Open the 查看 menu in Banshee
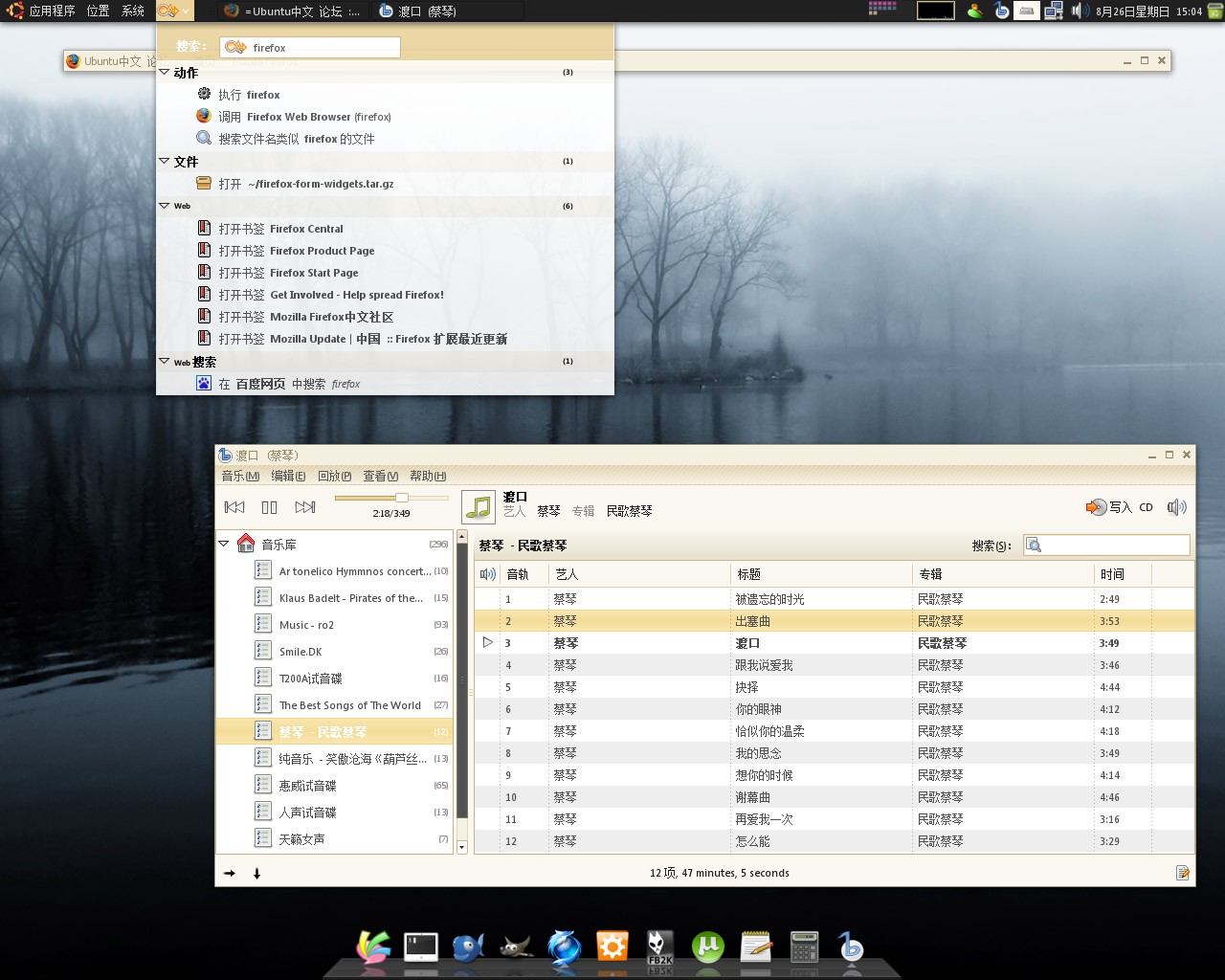The image size is (1225, 980). click(x=380, y=476)
